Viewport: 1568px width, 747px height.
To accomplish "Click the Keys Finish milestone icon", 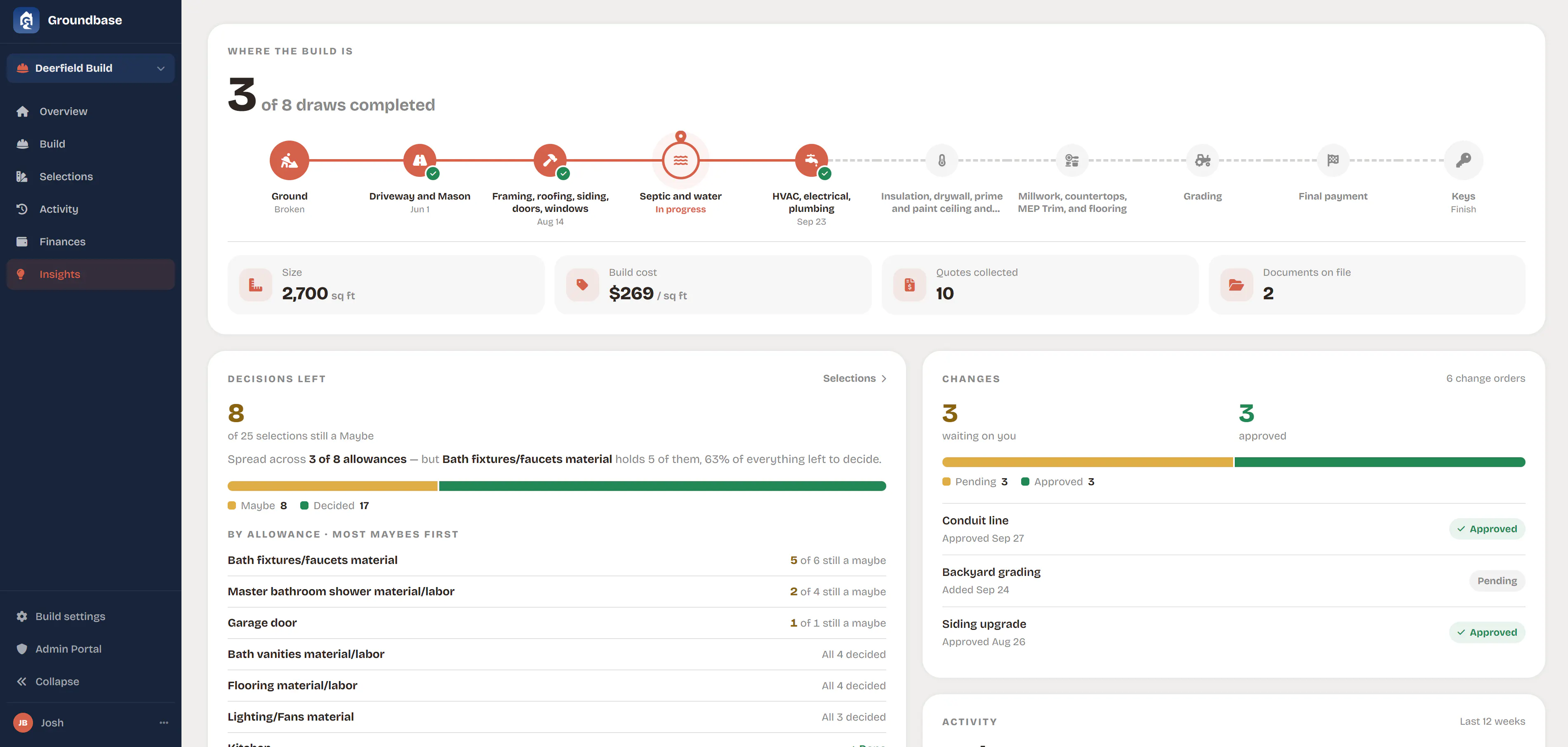I will pos(1463,161).
